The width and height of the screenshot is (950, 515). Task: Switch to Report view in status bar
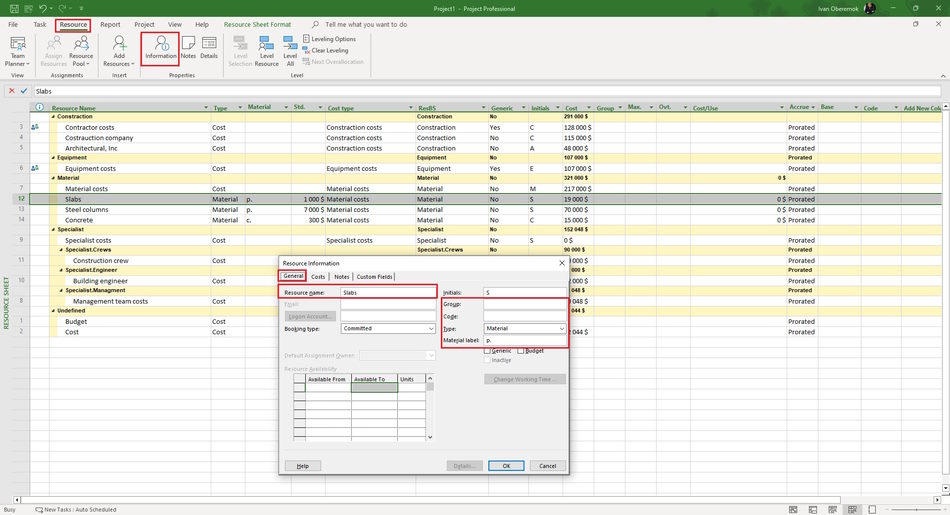pos(872,510)
